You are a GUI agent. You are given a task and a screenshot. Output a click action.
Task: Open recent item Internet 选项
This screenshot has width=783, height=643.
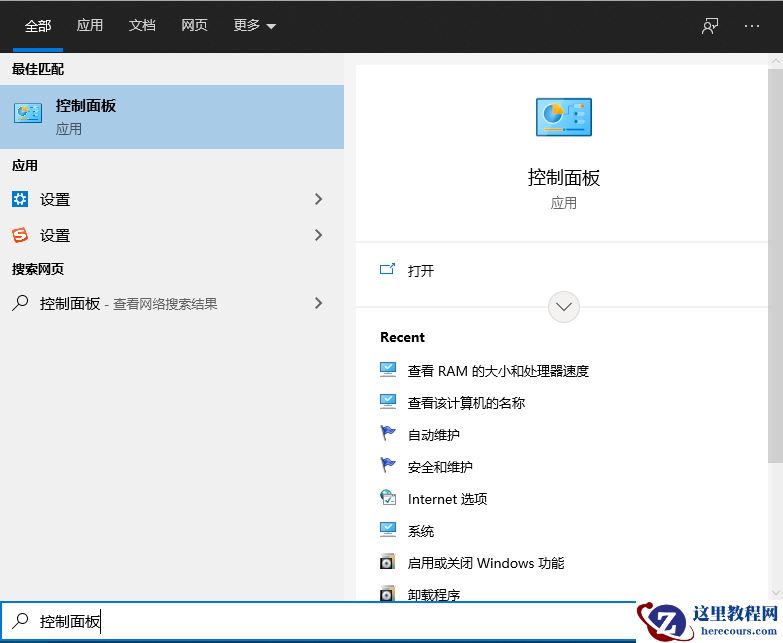coord(447,499)
